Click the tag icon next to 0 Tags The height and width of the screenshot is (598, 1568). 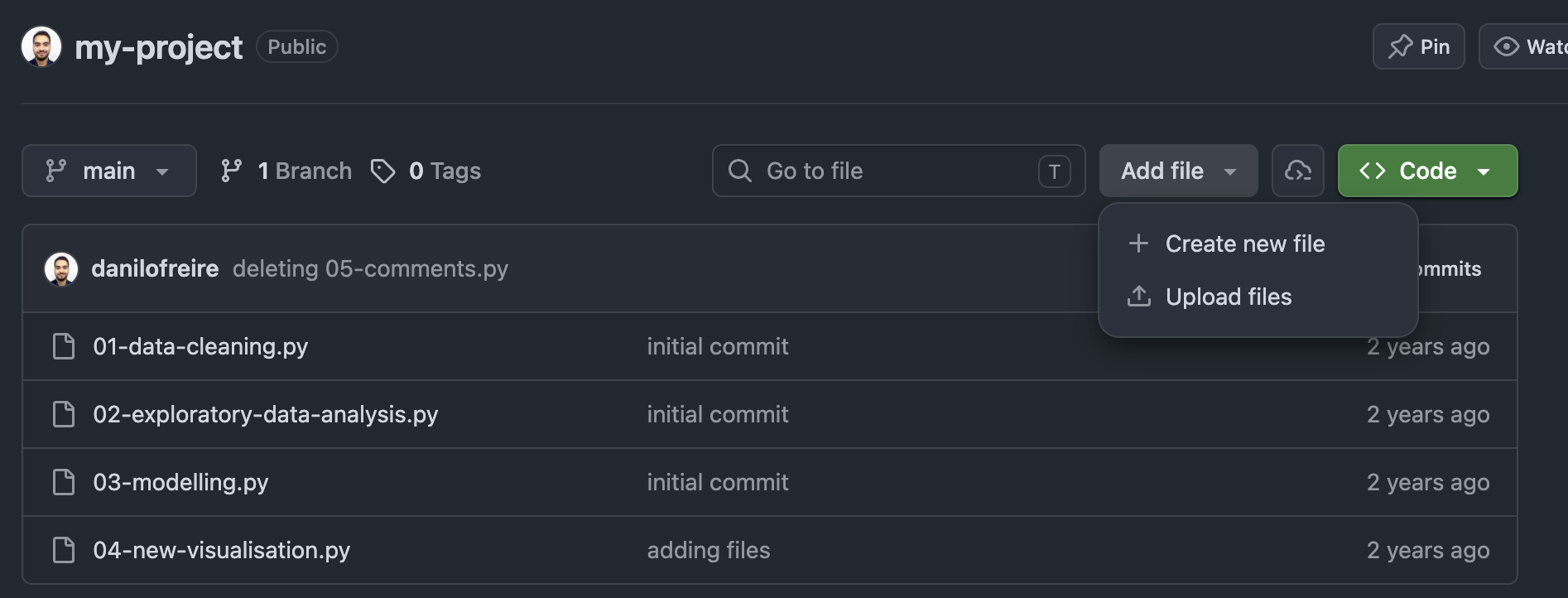tap(382, 171)
